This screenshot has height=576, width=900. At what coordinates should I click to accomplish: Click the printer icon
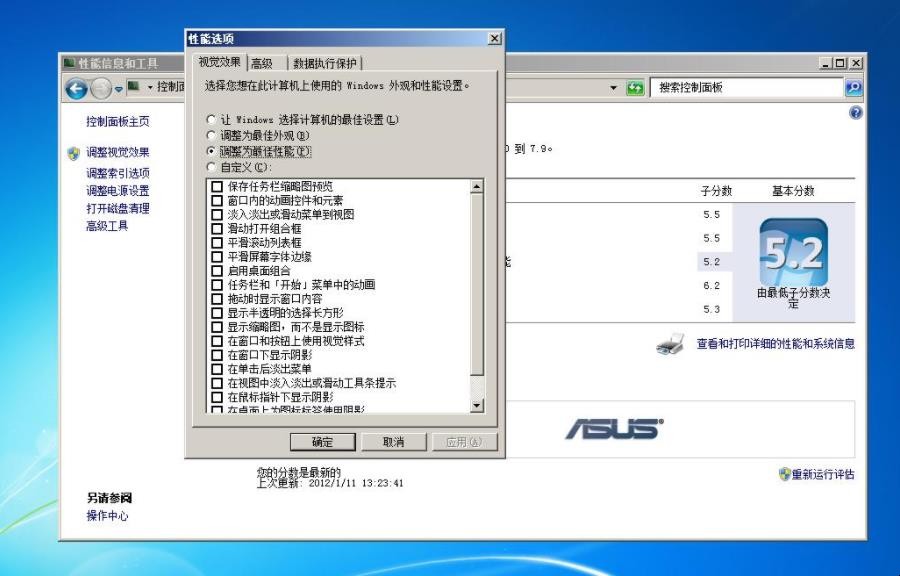pyautogui.click(x=670, y=344)
